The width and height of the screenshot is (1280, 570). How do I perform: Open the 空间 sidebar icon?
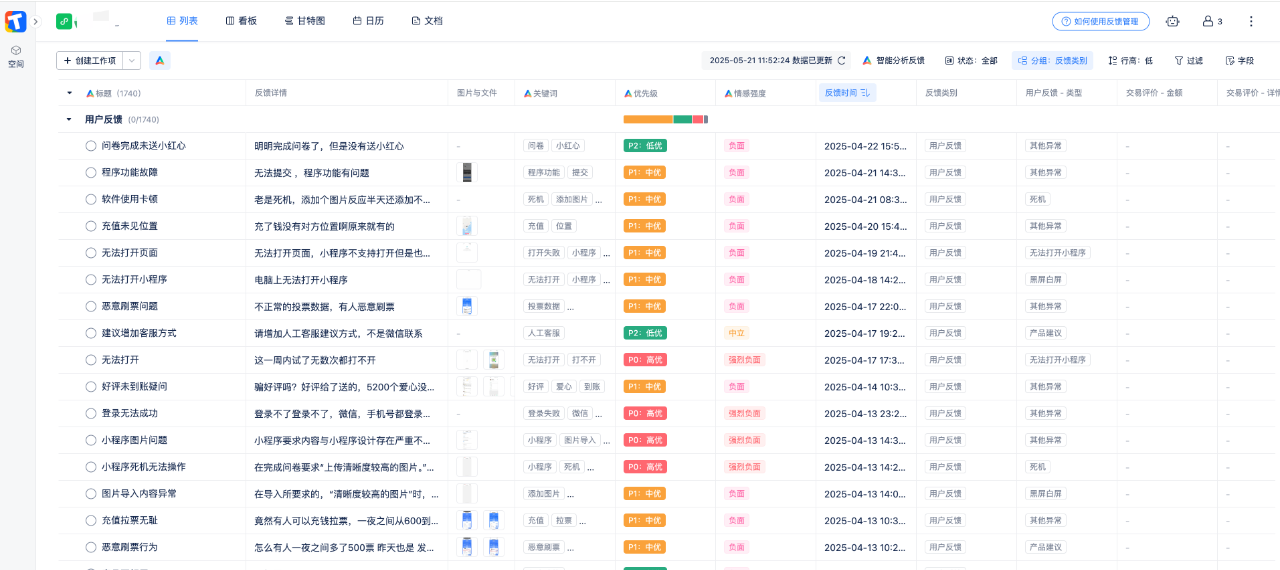[16, 56]
